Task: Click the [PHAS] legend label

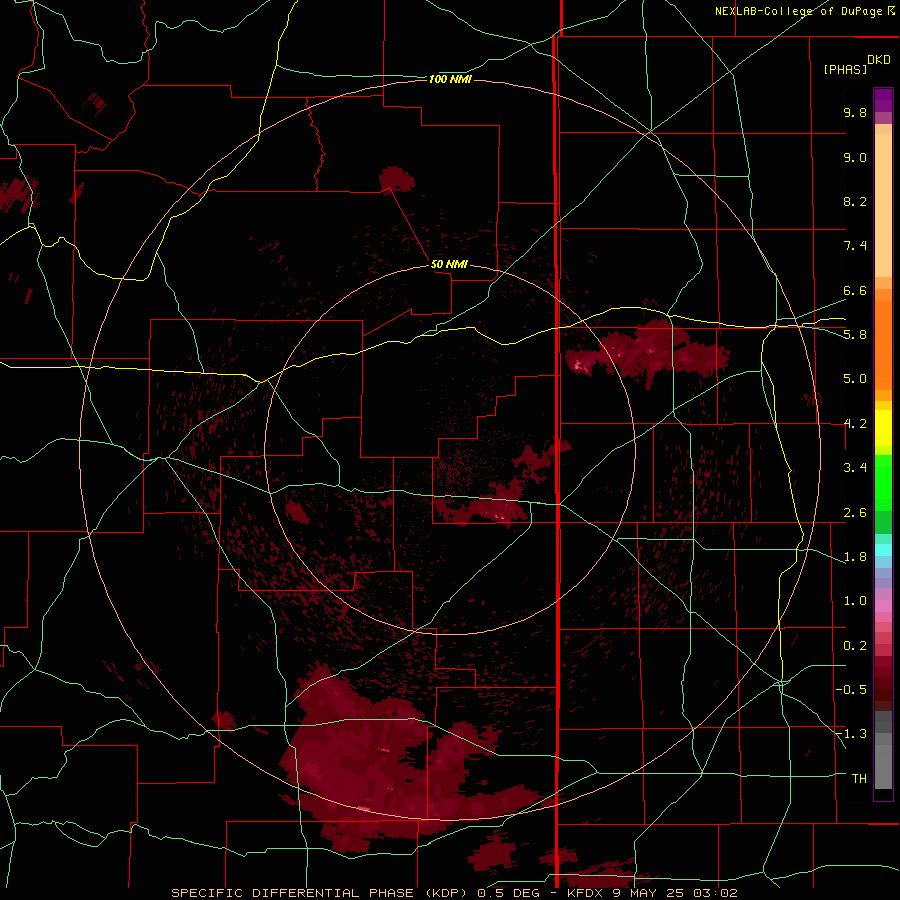Action: [845, 69]
